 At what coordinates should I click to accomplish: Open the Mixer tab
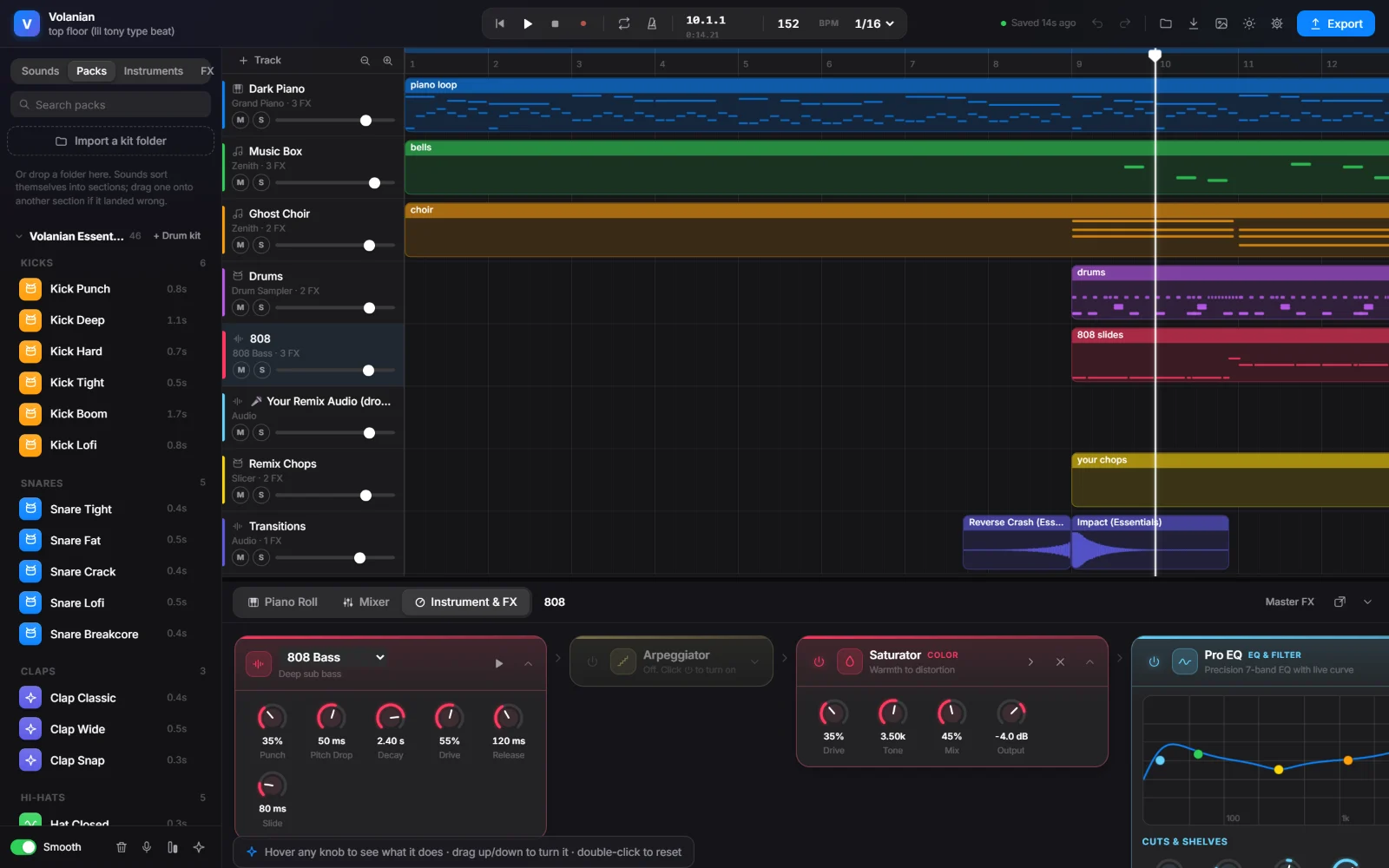[366, 602]
